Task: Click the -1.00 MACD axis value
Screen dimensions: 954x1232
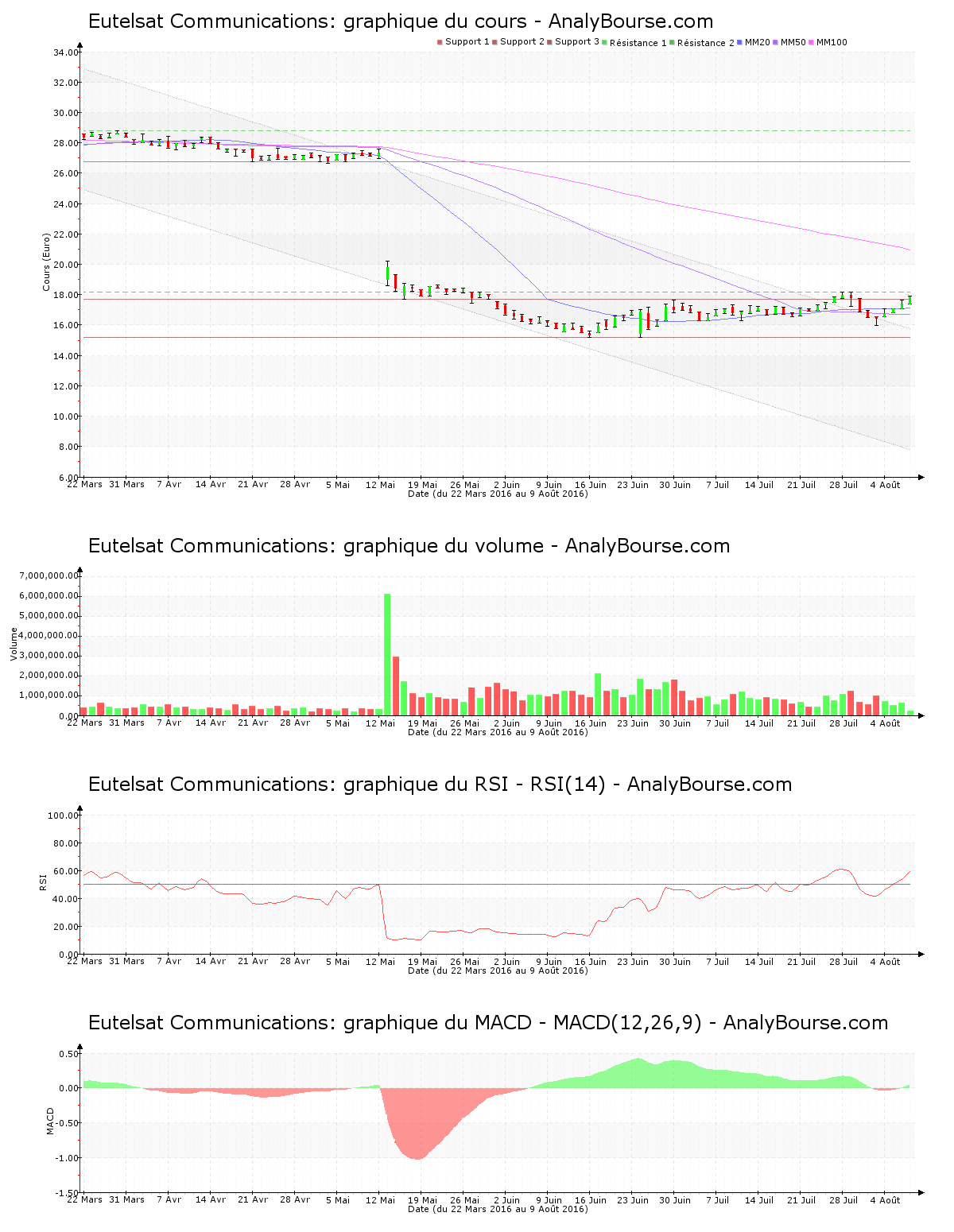Action: [67, 1159]
